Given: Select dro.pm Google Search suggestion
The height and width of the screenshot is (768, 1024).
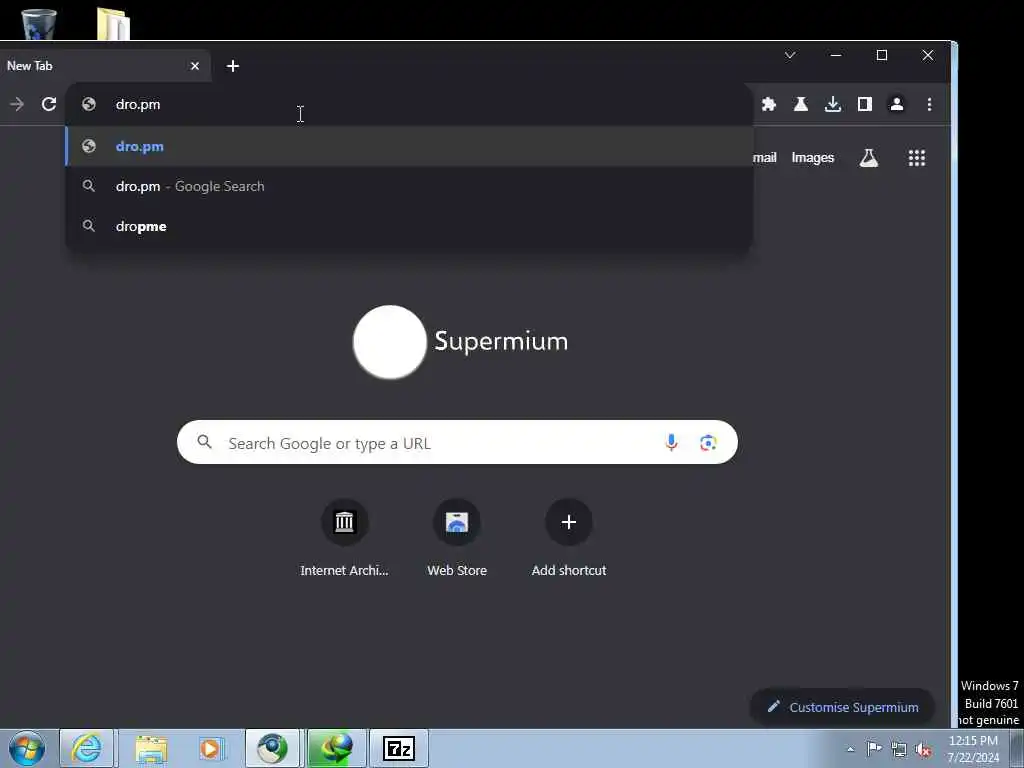Looking at the screenshot, I should click(409, 186).
